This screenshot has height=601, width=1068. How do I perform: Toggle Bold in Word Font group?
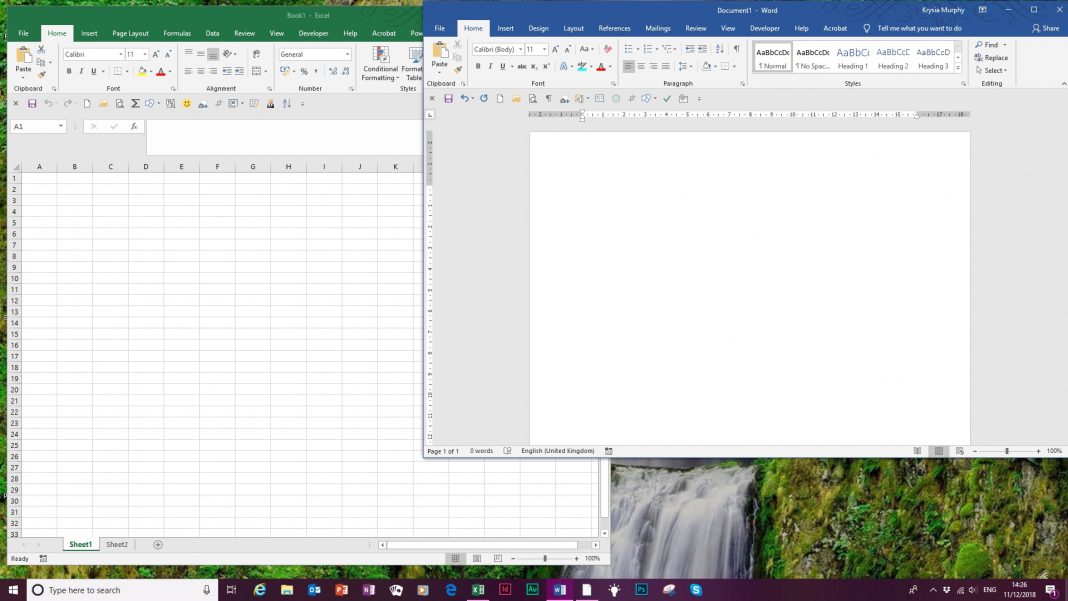[478, 67]
